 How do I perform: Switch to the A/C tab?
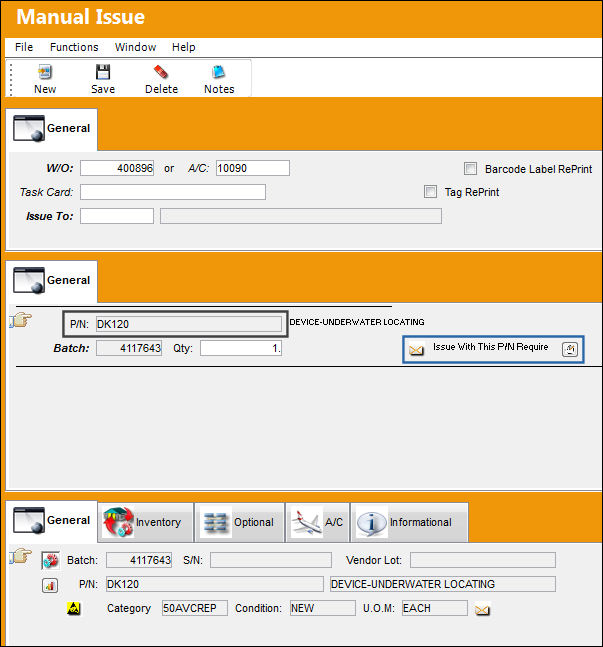click(318, 522)
